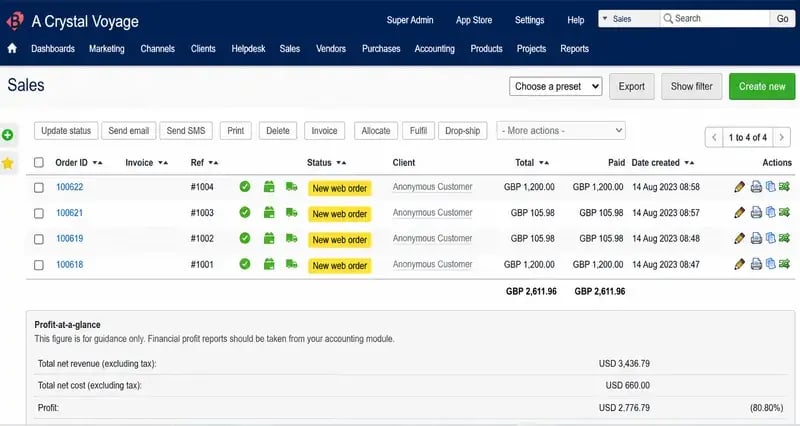Open the Channels menu
Screen dimensions: 800x426
coord(158,48)
